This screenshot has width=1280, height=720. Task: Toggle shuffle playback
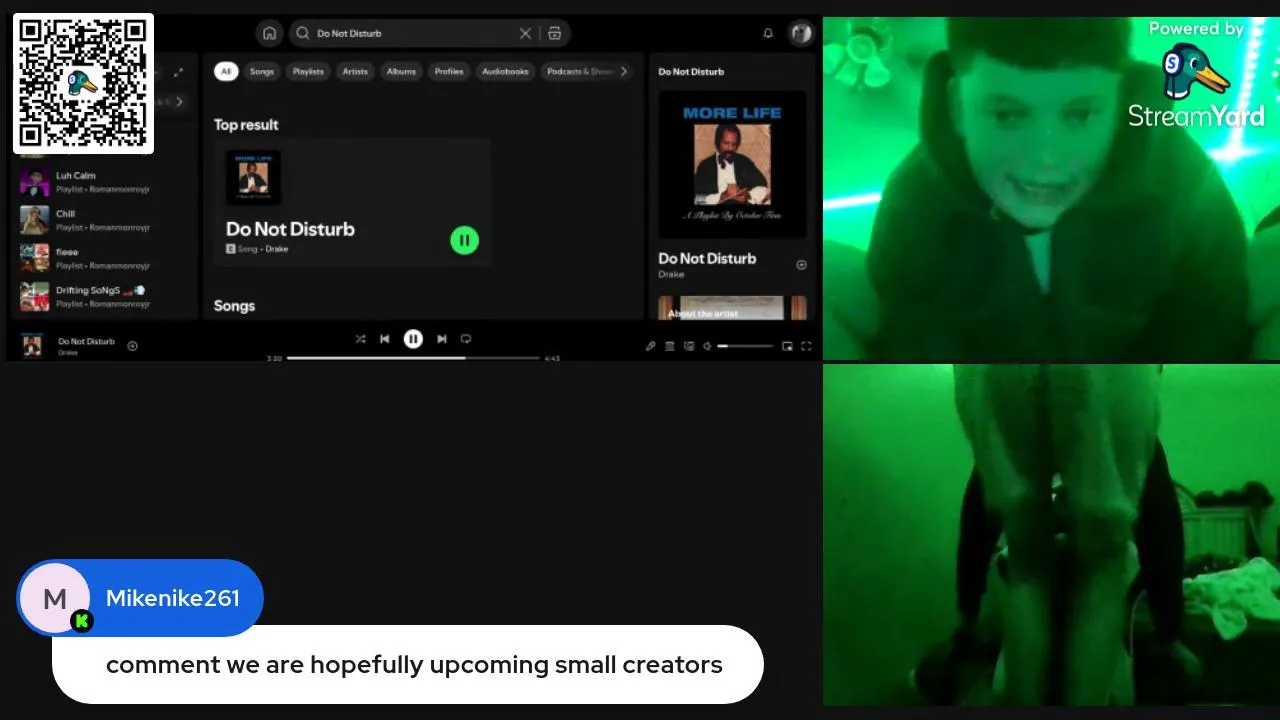tap(360, 339)
